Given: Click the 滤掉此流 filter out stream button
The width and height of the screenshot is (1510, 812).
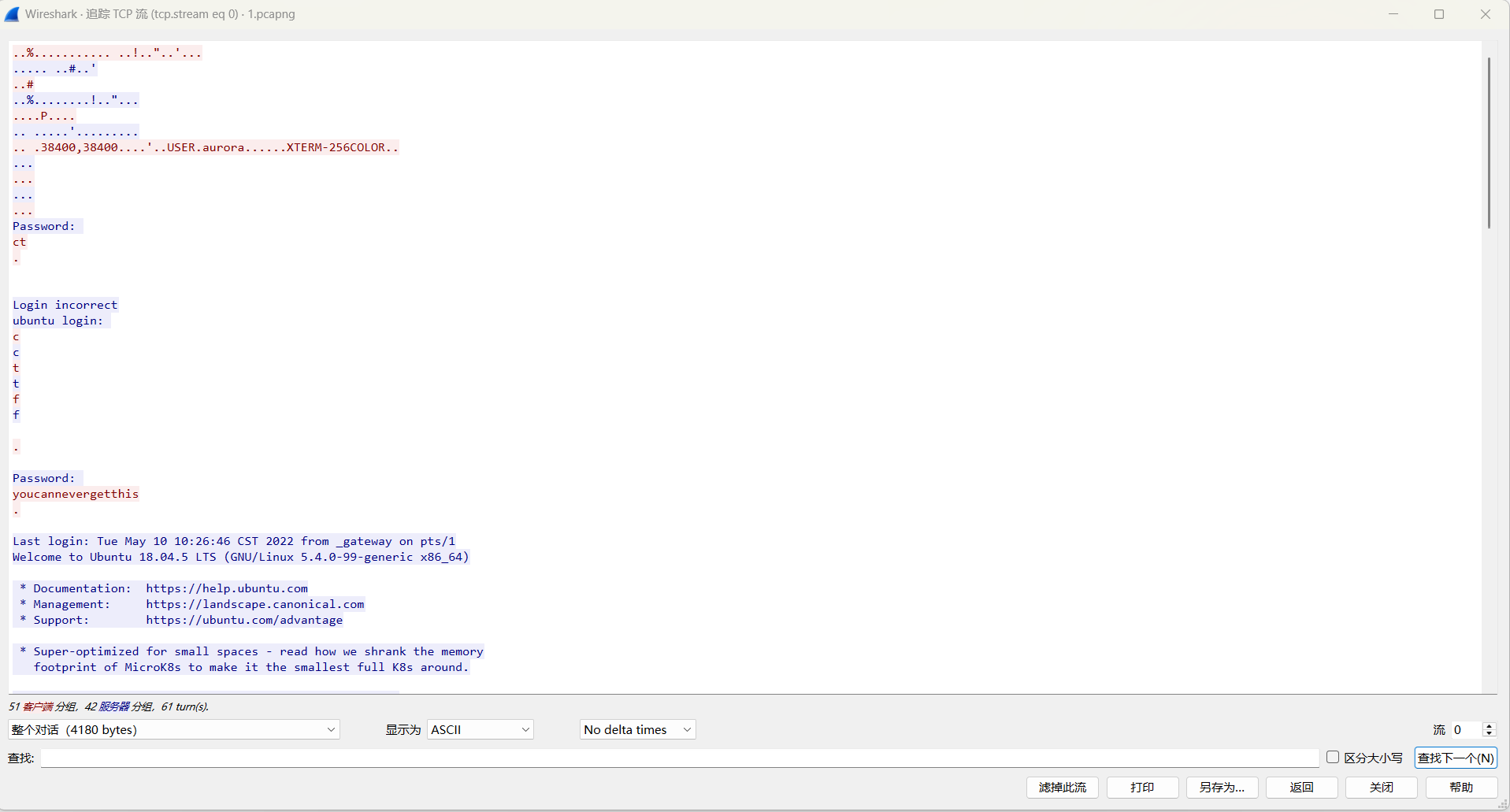Looking at the screenshot, I should 1063,788.
